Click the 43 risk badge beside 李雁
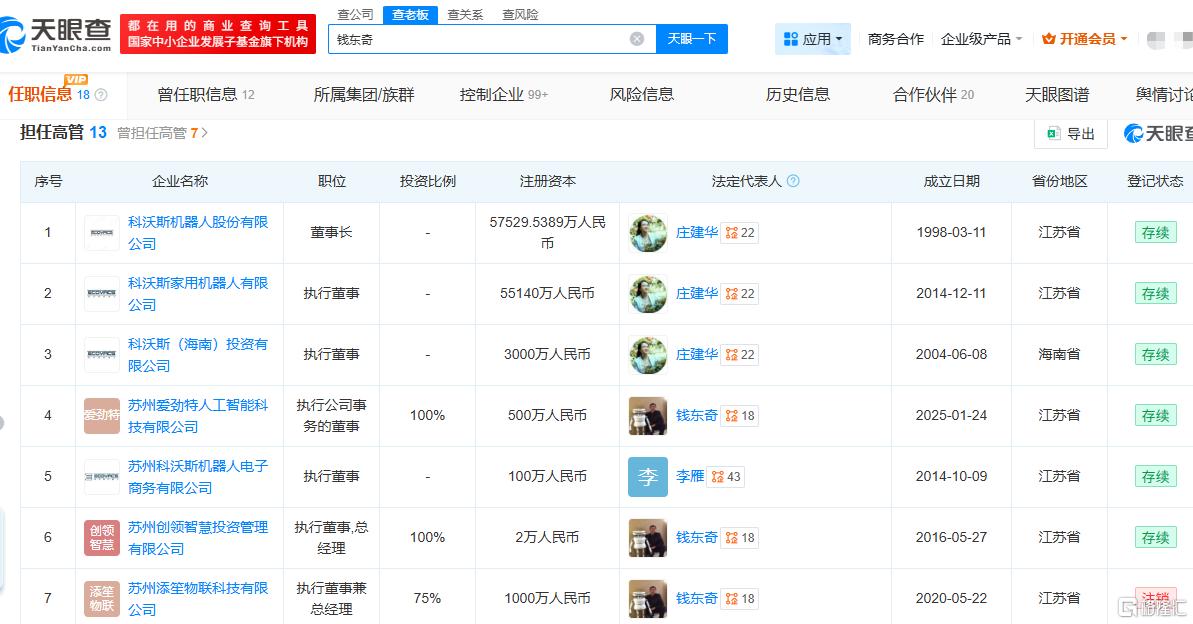The image size is (1193, 624). [724, 477]
